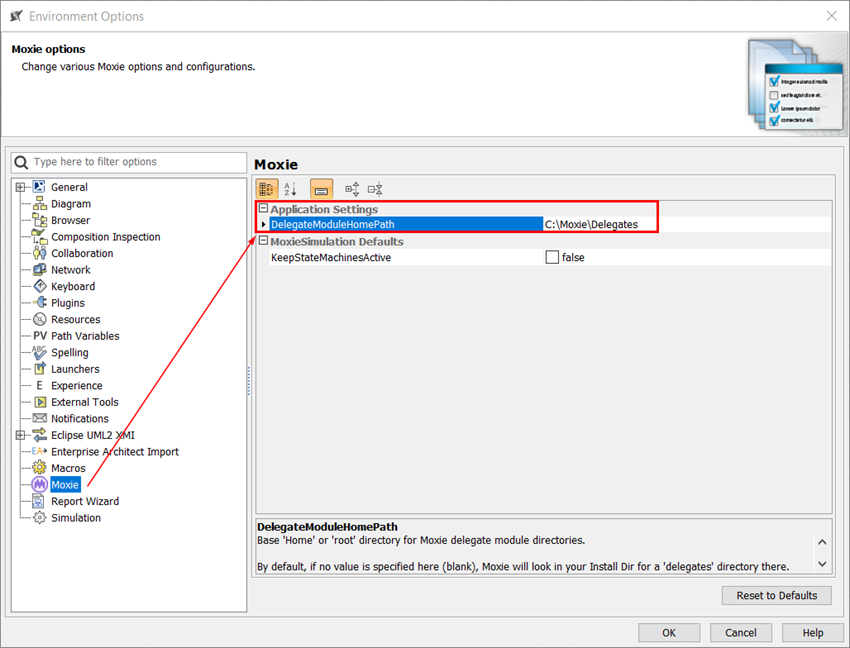Image resolution: width=850 pixels, height=648 pixels.
Task: Collapse the Application Settings group
Action: [x=263, y=208]
